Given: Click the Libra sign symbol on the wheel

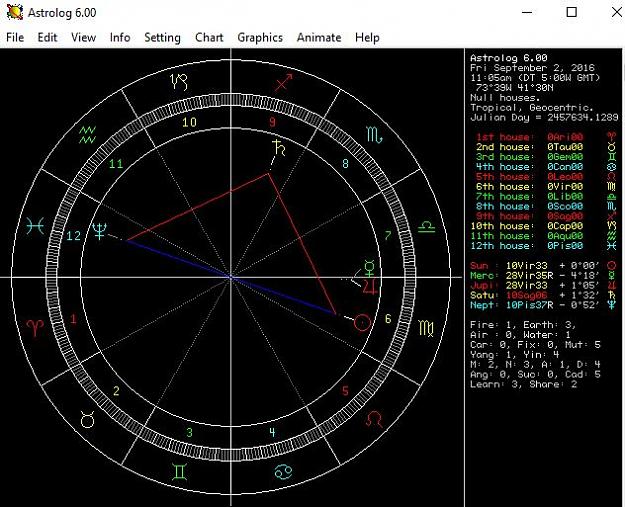Looking at the screenshot, I should [x=426, y=227].
